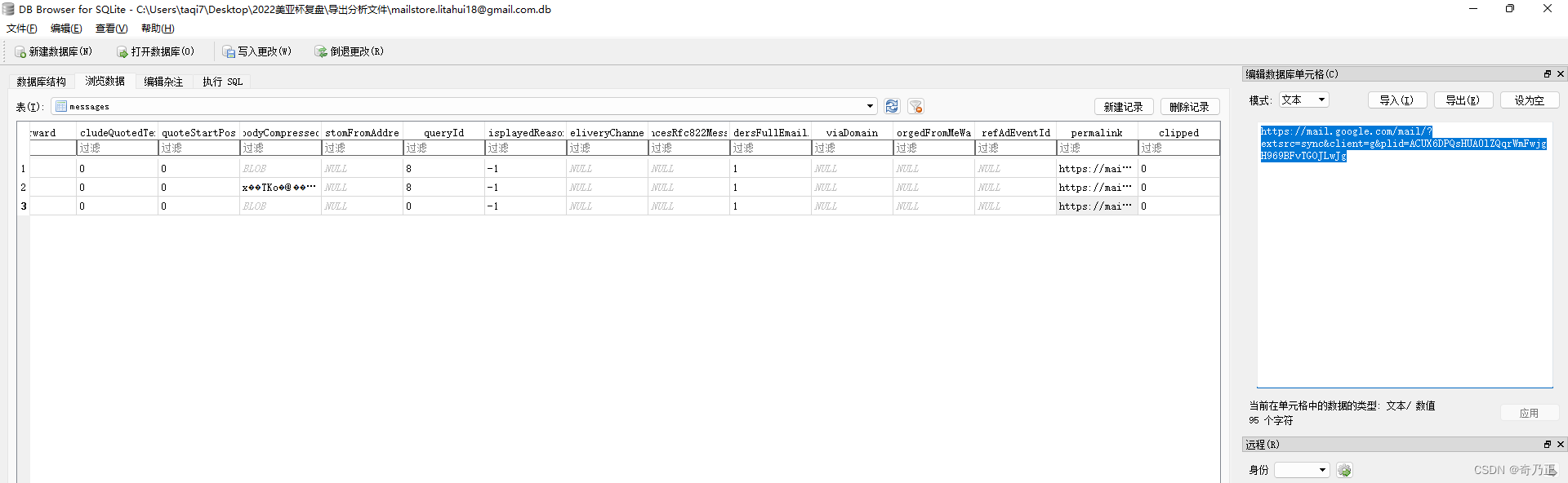This screenshot has width=1568, height=483.
Task: Open the 编辑(E) menu
Action: tap(66, 29)
